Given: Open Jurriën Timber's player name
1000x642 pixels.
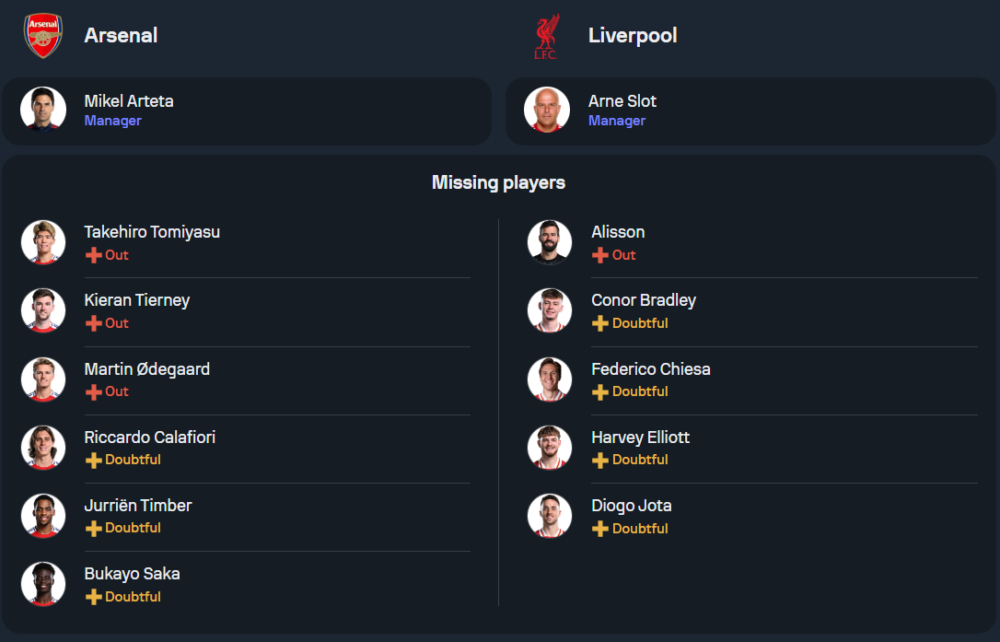Looking at the screenshot, I should (x=138, y=505).
